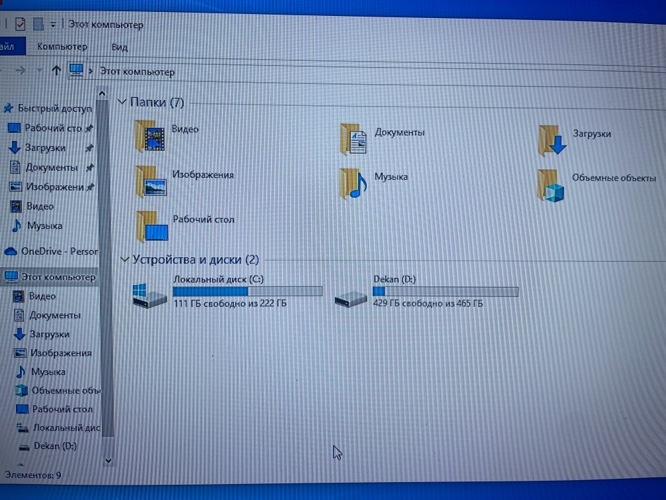The width and height of the screenshot is (666, 500).
Task: Click pinned Изображения under Быстрый доступ
Action: coord(51,187)
